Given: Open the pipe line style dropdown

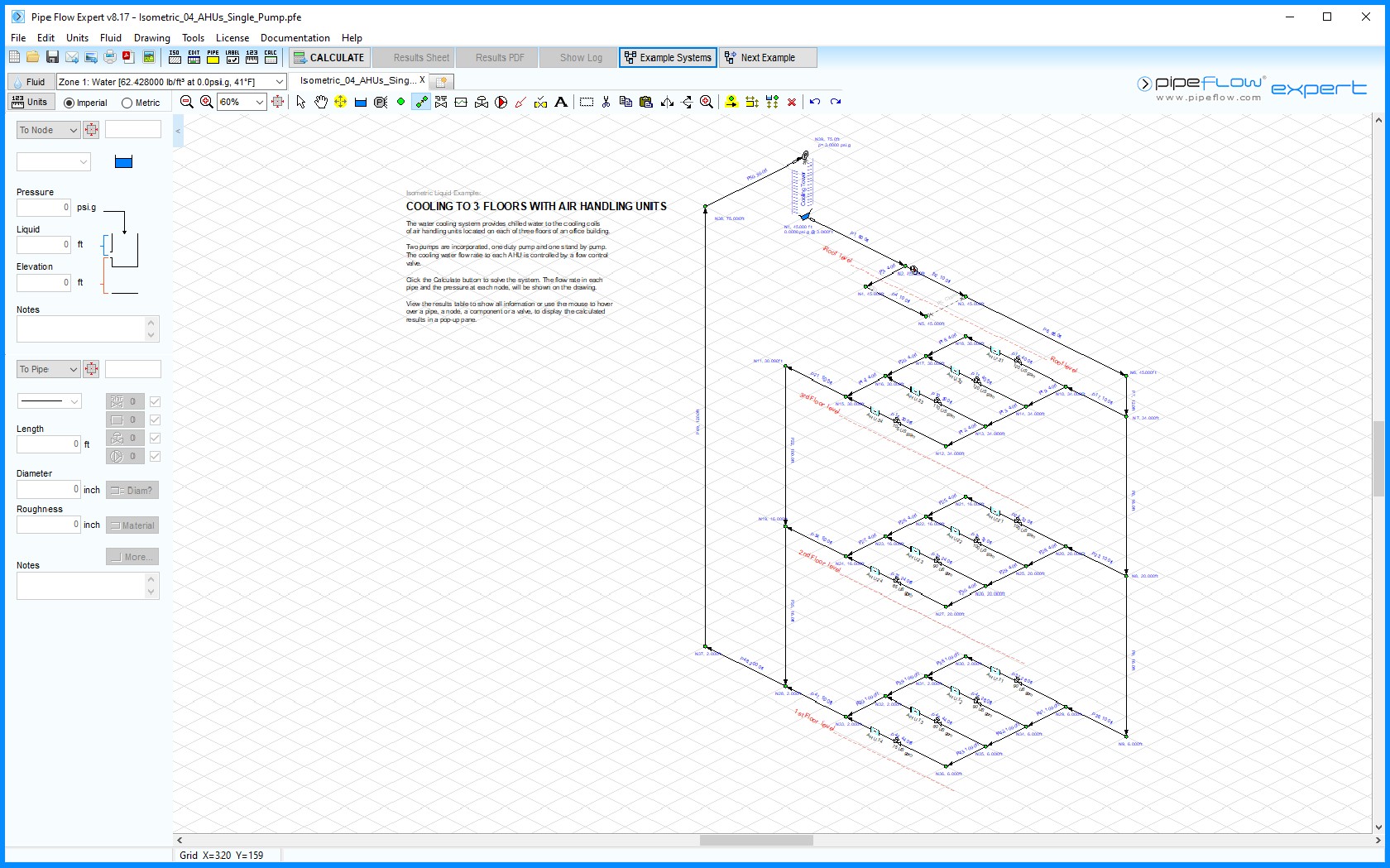Looking at the screenshot, I should tap(50, 401).
